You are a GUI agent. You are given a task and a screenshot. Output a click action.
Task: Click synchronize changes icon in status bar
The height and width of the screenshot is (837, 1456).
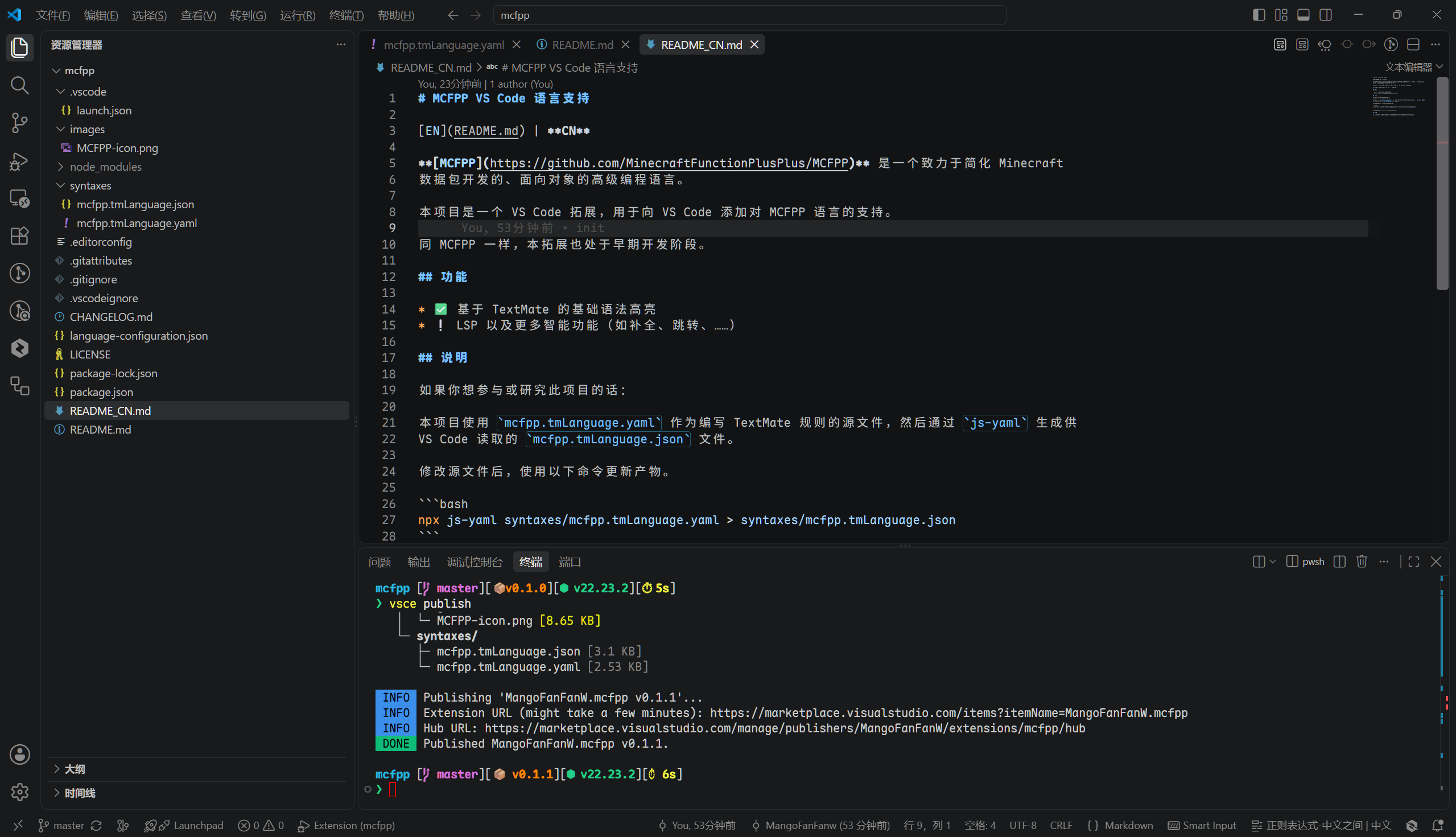[96, 826]
